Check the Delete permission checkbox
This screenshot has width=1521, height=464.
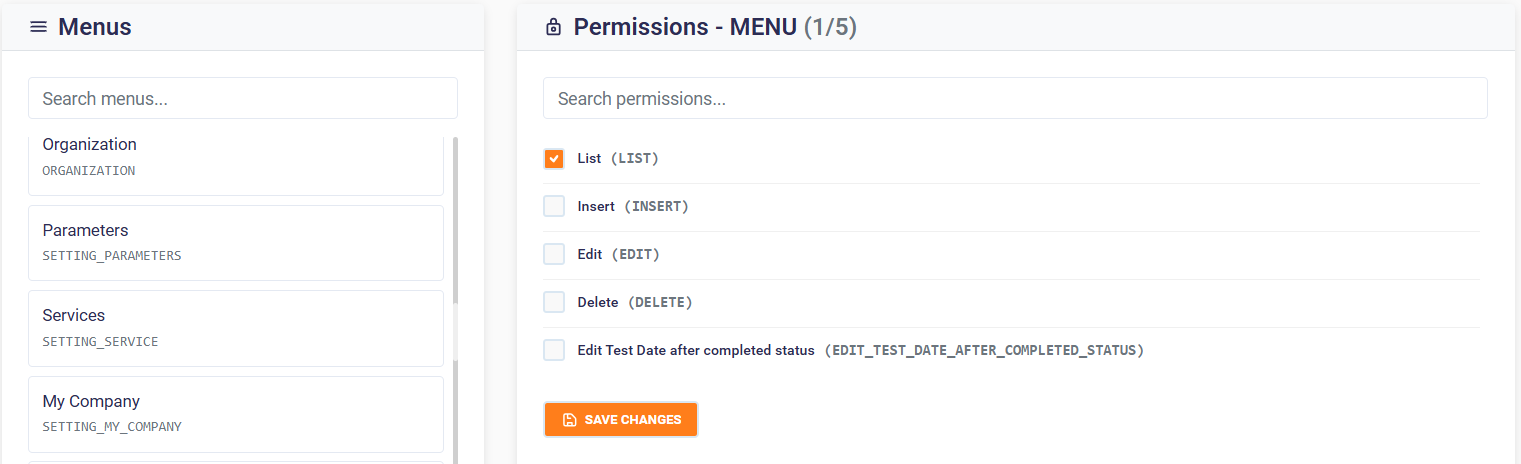pyautogui.click(x=554, y=302)
